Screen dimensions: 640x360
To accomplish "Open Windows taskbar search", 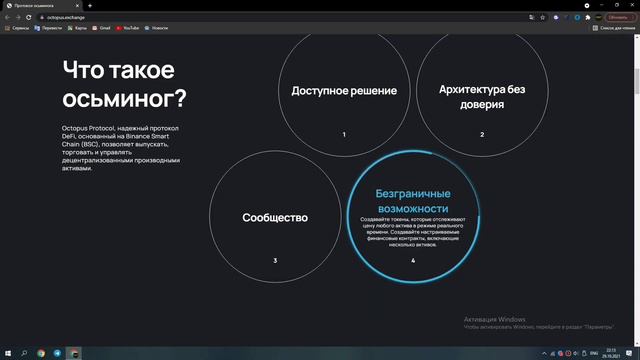I will [24, 353].
